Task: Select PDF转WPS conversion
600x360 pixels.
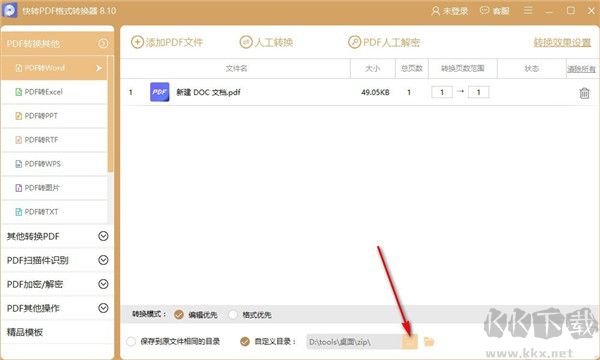Action: [x=54, y=164]
